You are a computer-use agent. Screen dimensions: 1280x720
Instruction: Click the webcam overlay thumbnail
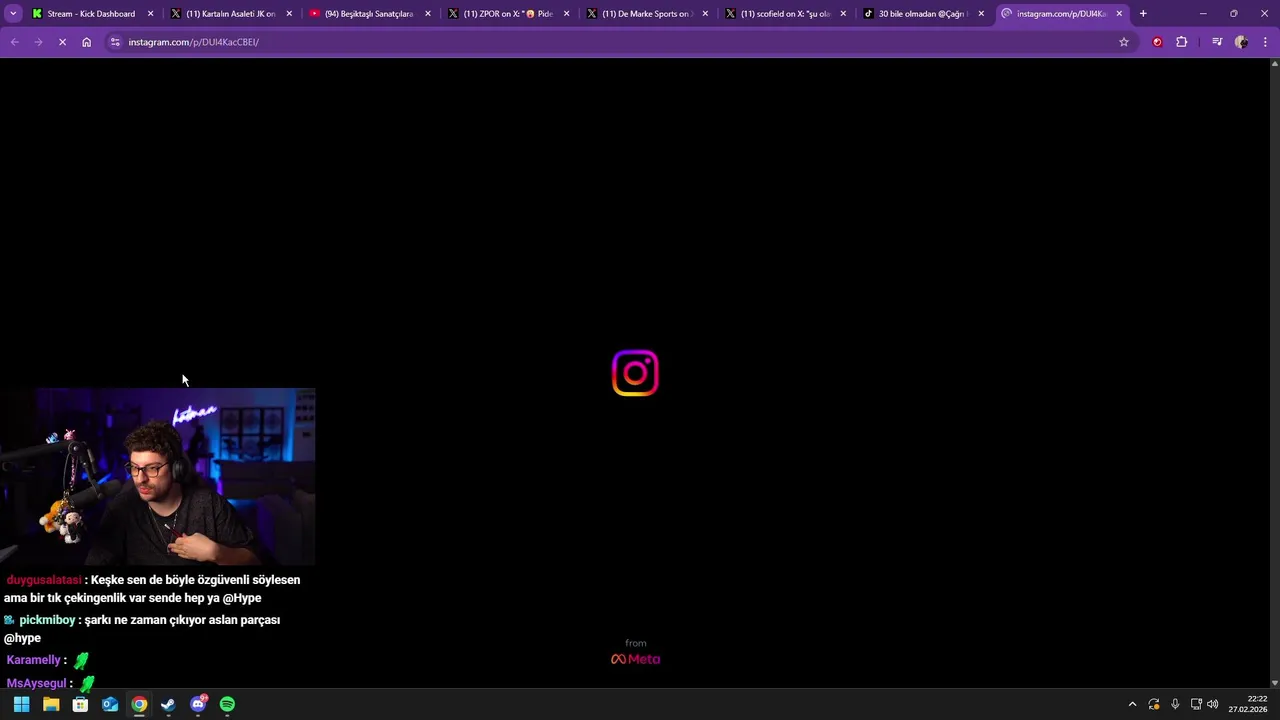157,477
